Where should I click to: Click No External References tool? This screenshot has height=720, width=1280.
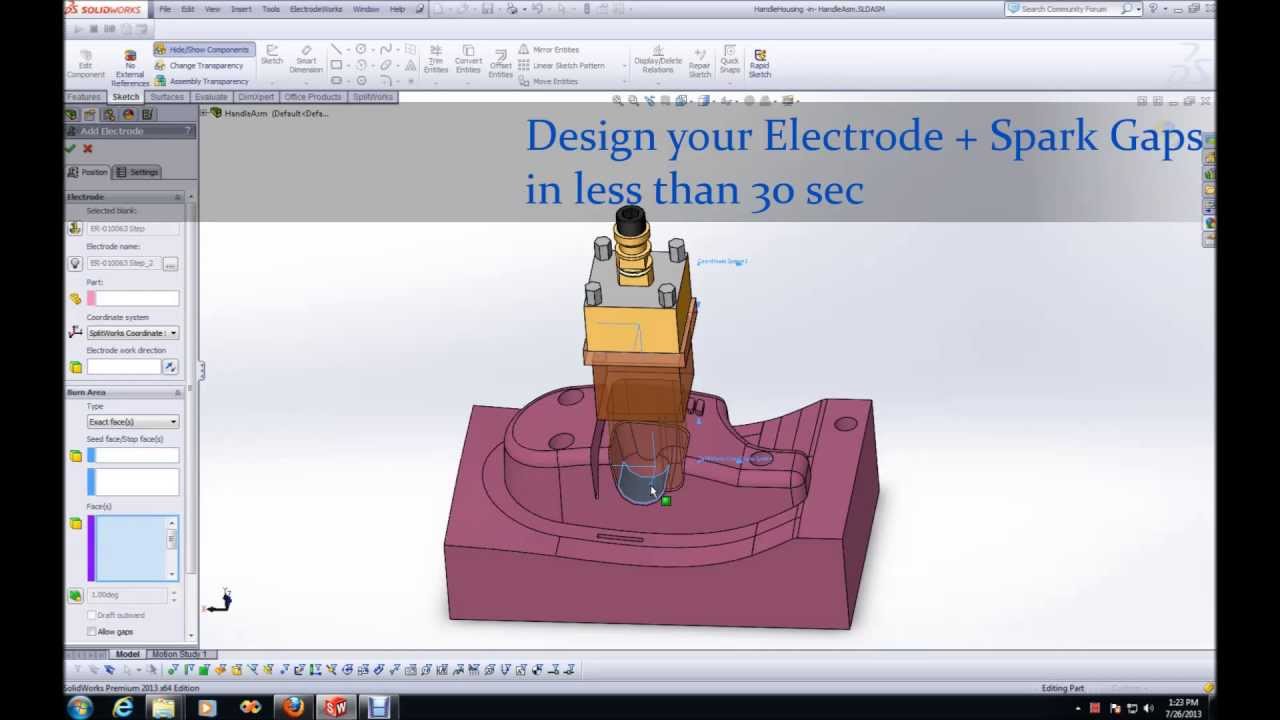tap(130, 68)
